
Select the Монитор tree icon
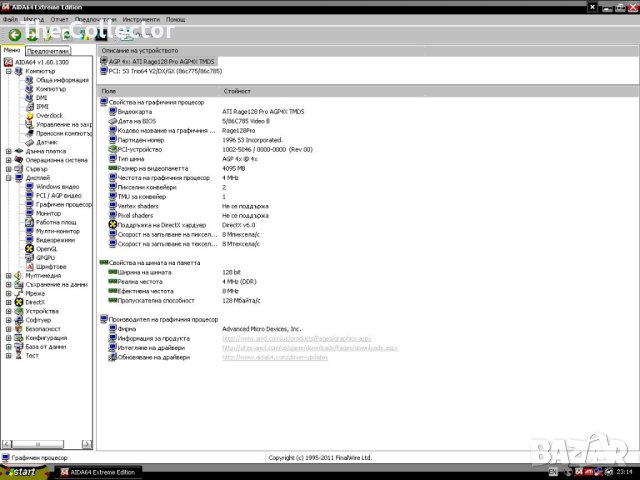[29, 213]
